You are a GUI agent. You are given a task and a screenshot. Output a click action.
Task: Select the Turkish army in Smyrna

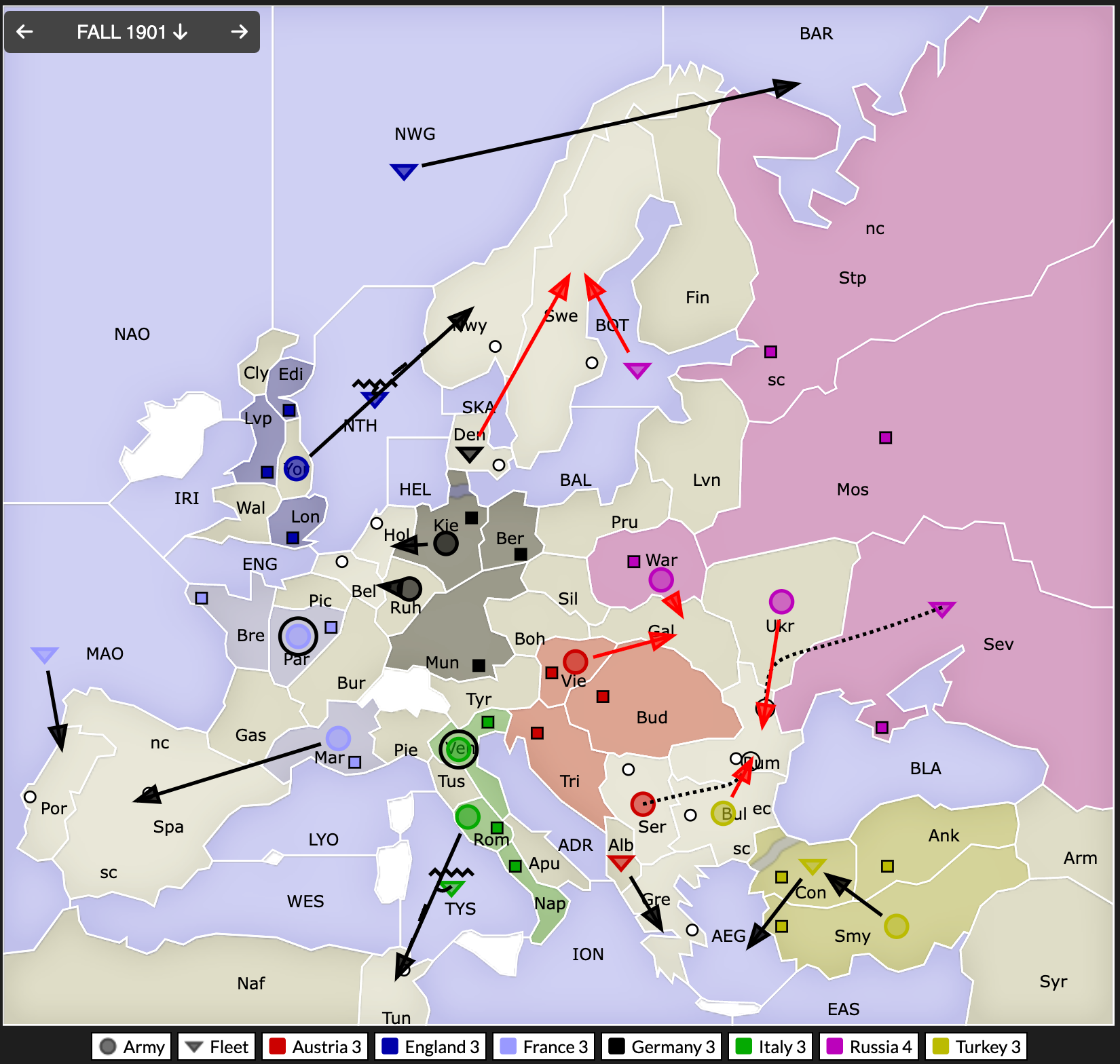point(896,926)
